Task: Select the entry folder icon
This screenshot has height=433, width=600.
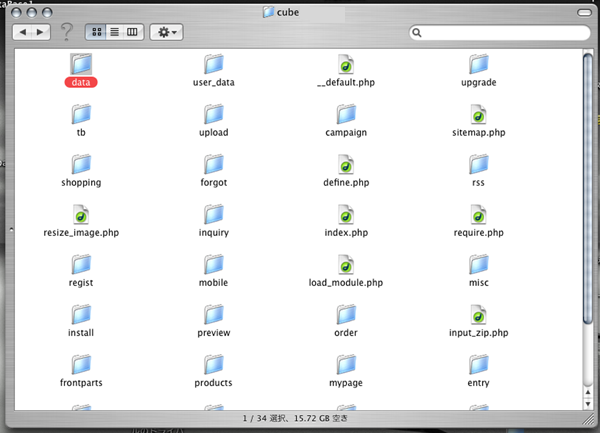Action: pyautogui.click(x=478, y=365)
